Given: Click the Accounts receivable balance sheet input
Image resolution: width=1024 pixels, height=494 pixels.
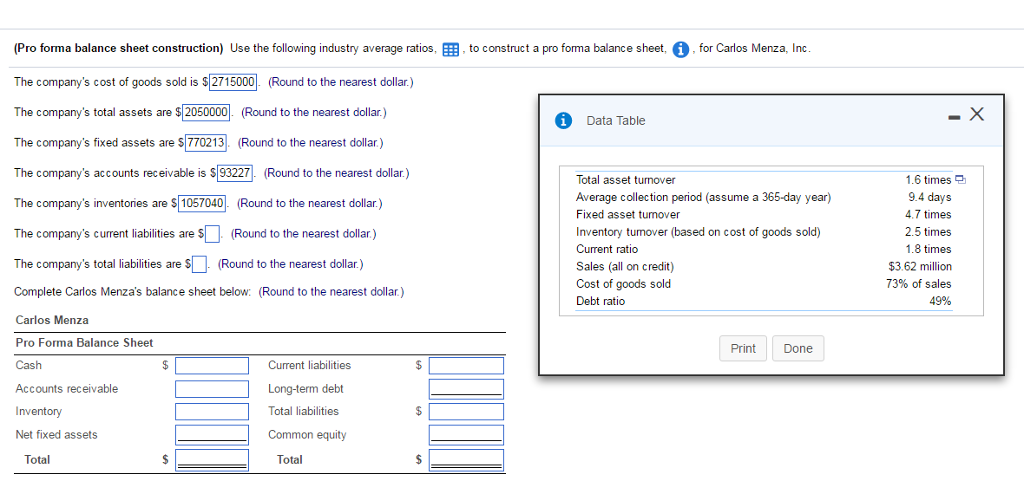Looking at the screenshot, I should coord(212,389).
